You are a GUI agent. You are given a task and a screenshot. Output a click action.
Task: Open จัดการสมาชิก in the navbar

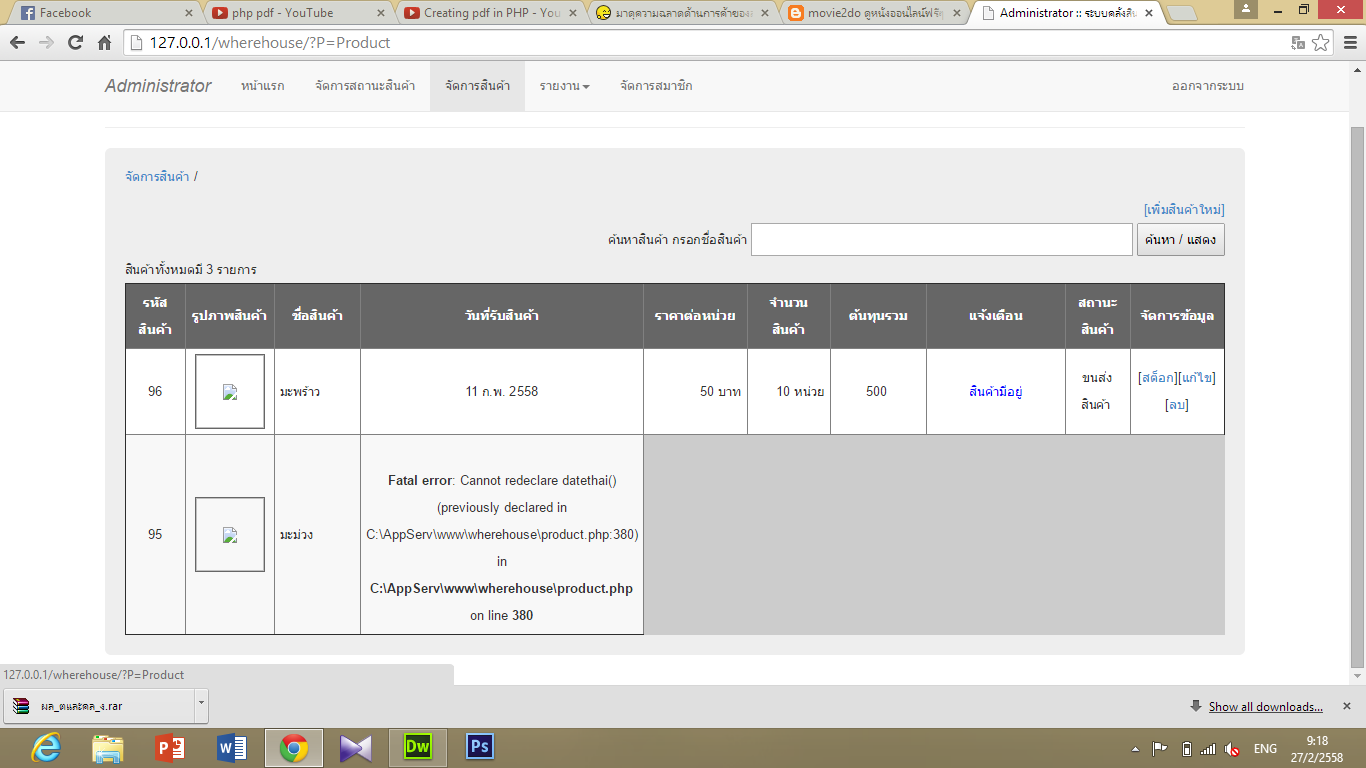click(x=656, y=86)
